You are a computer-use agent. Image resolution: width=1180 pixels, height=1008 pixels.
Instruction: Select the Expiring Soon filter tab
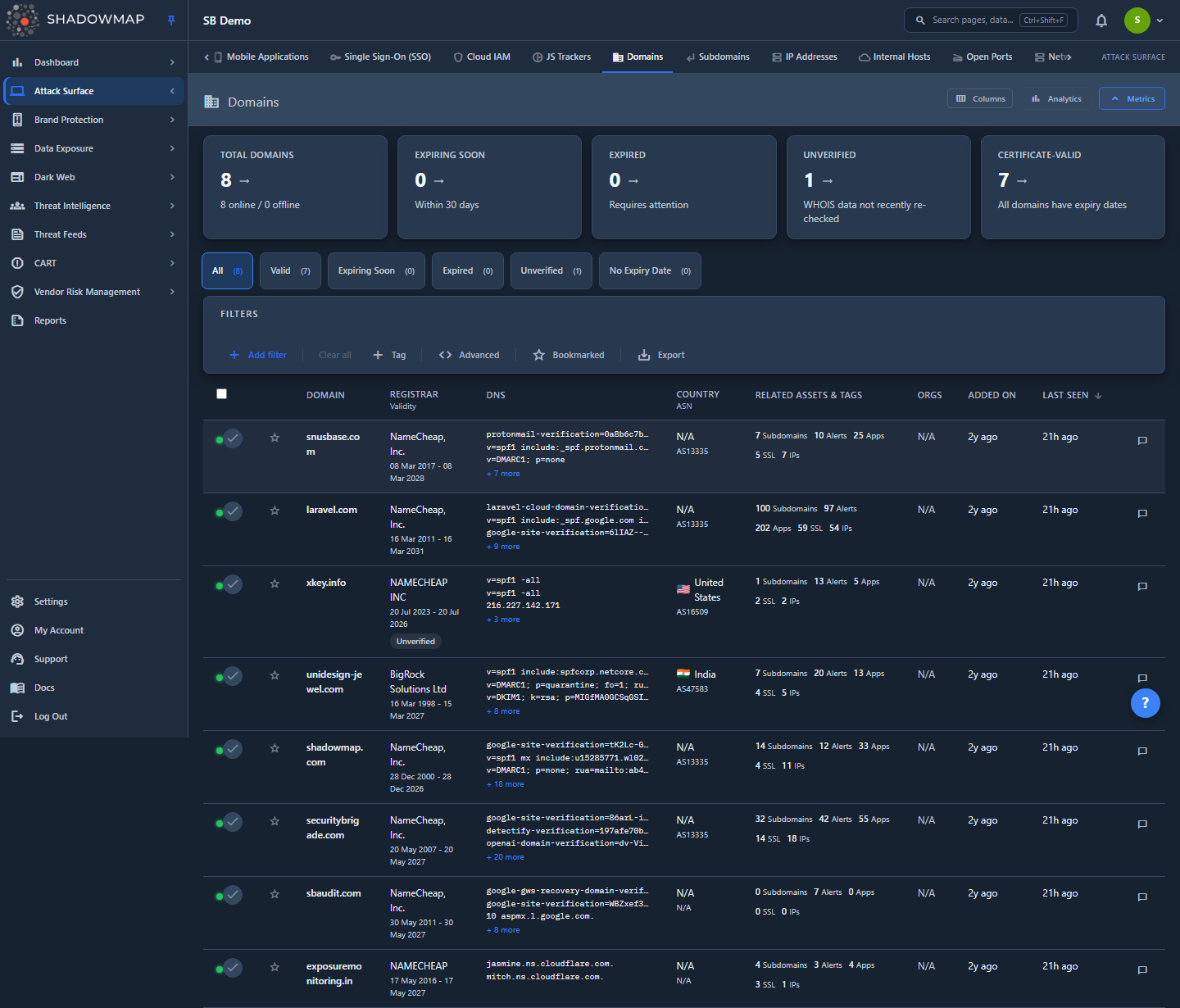376,271
